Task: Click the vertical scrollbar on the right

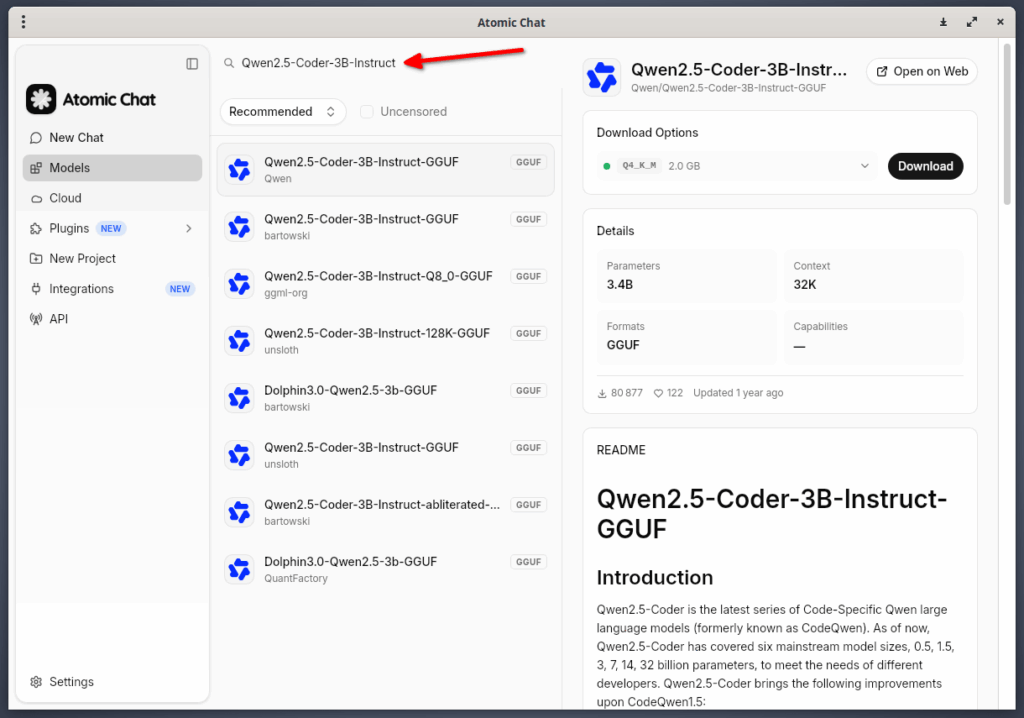Action: (x=1007, y=124)
